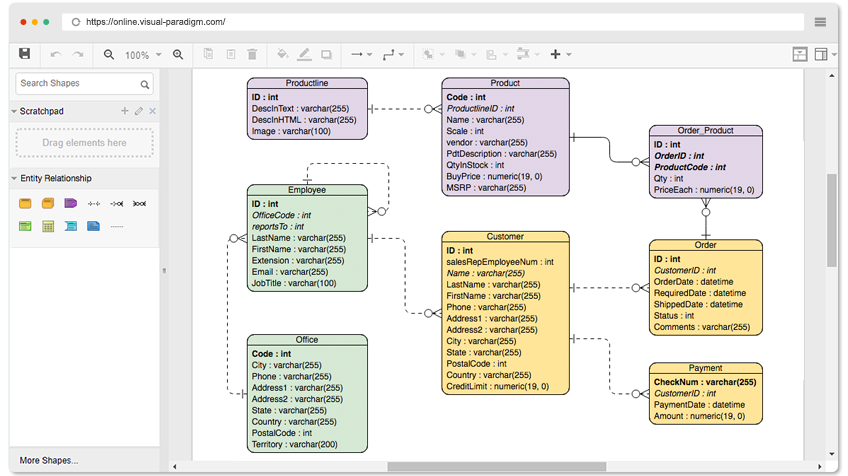Click the Paste icon in toolbar
Viewport: 848px width, 476px height.
(x=231, y=54)
